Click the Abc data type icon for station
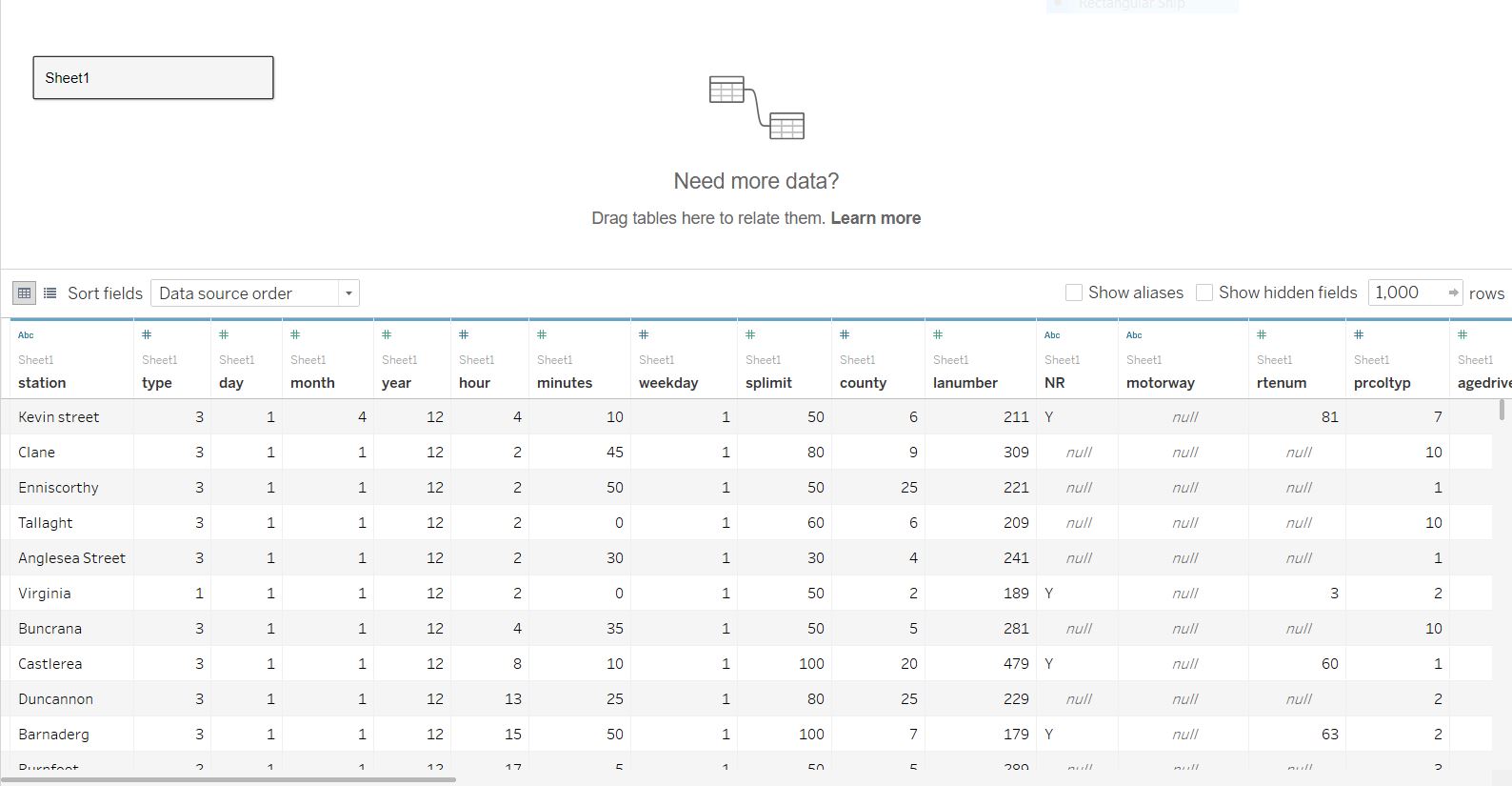1512x786 pixels. 26,335
